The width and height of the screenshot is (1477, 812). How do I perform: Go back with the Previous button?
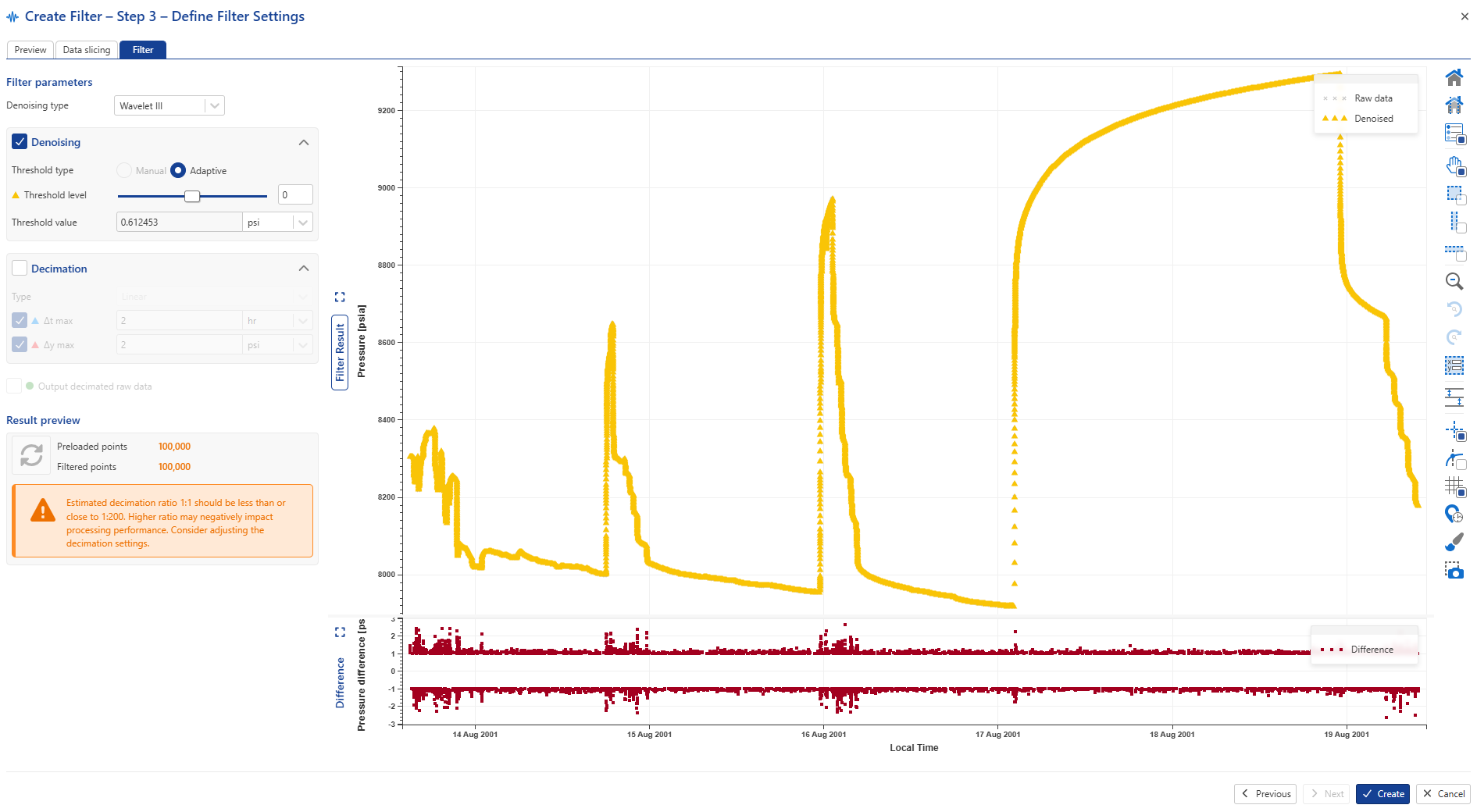pos(1265,794)
